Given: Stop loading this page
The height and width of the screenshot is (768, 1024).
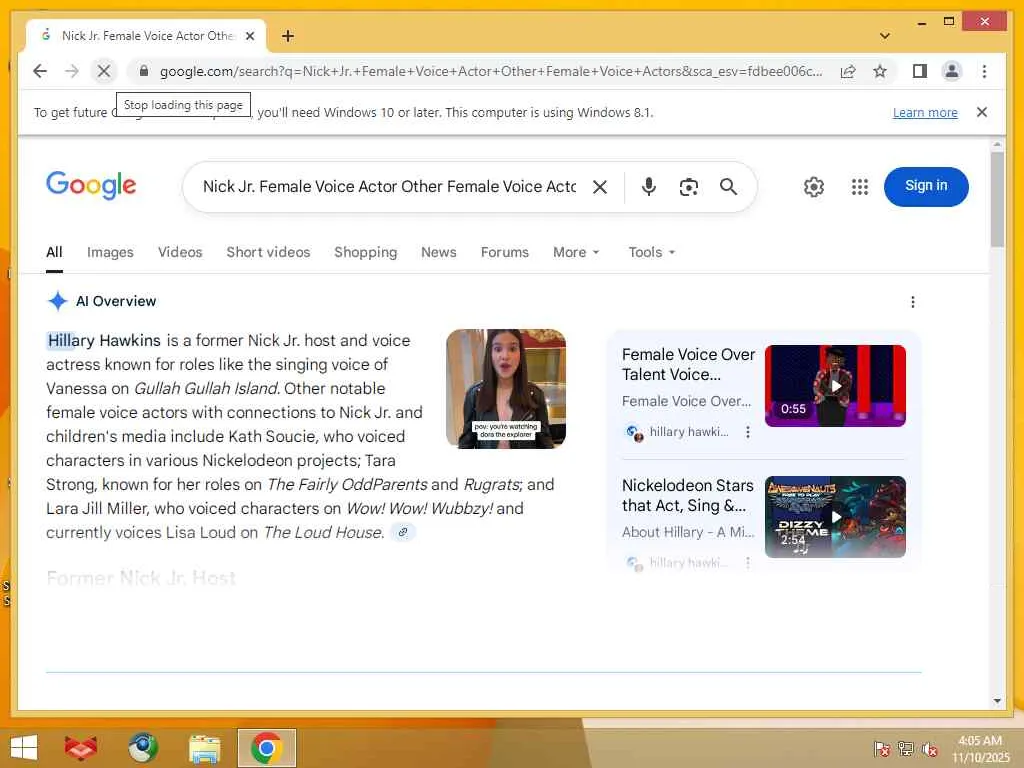Looking at the screenshot, I should click(x=104, y=71).
